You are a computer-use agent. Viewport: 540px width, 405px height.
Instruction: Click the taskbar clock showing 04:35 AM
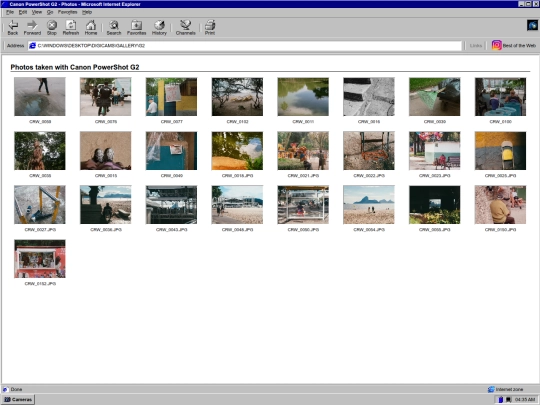pyautogui.click(x=525, y=400)
